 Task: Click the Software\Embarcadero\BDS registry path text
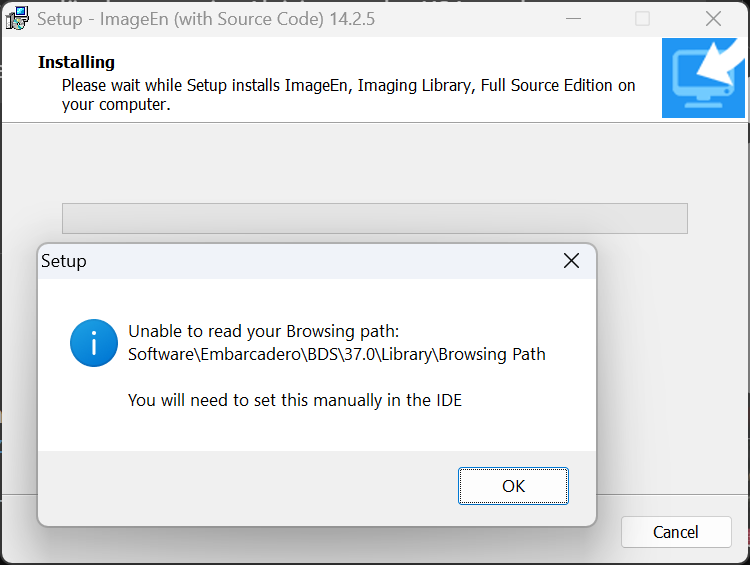point(336,354)
